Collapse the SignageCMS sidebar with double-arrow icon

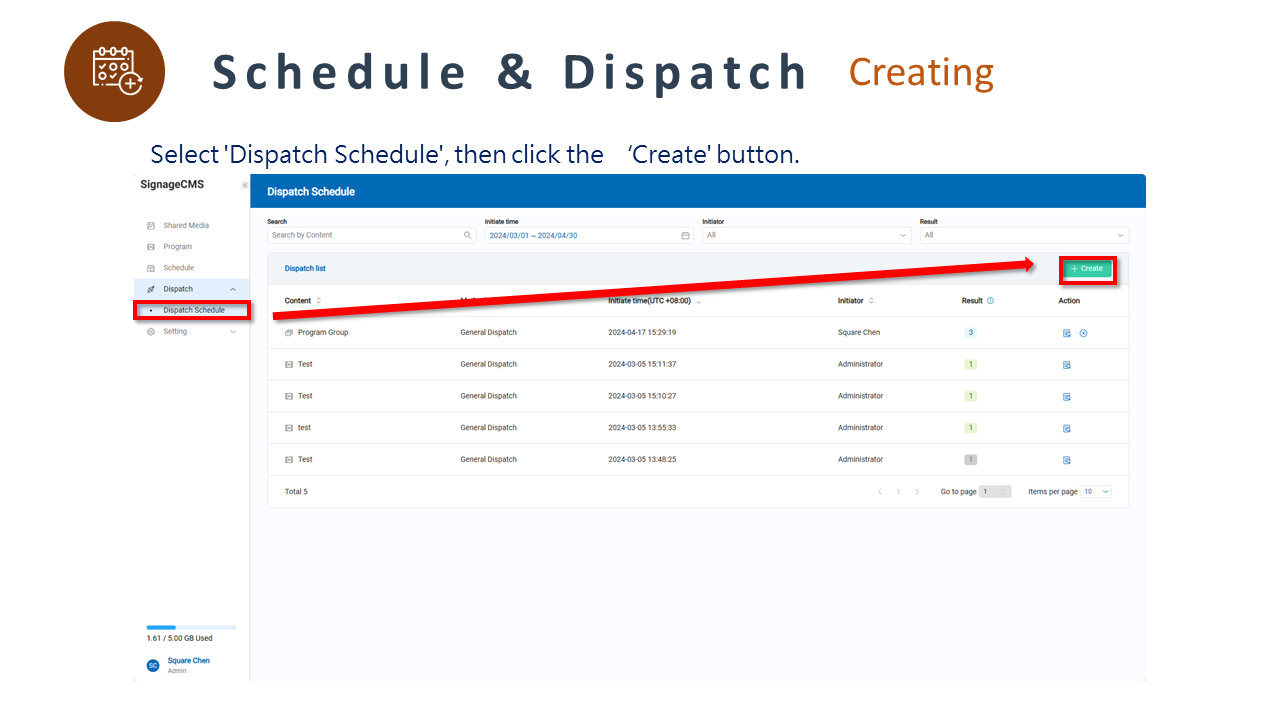[245, 185]
